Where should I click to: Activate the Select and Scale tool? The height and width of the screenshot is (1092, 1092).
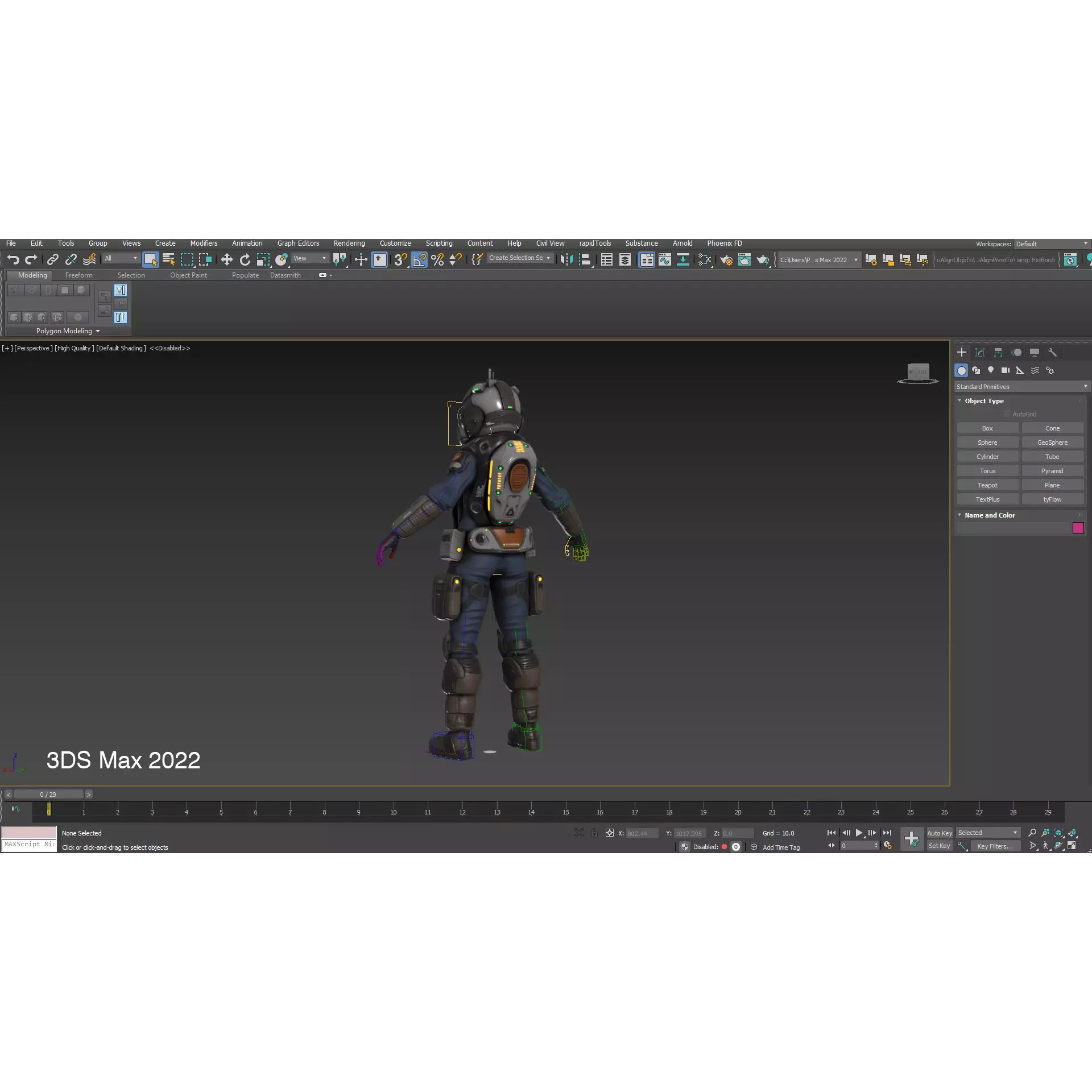(x=263, y=260)
